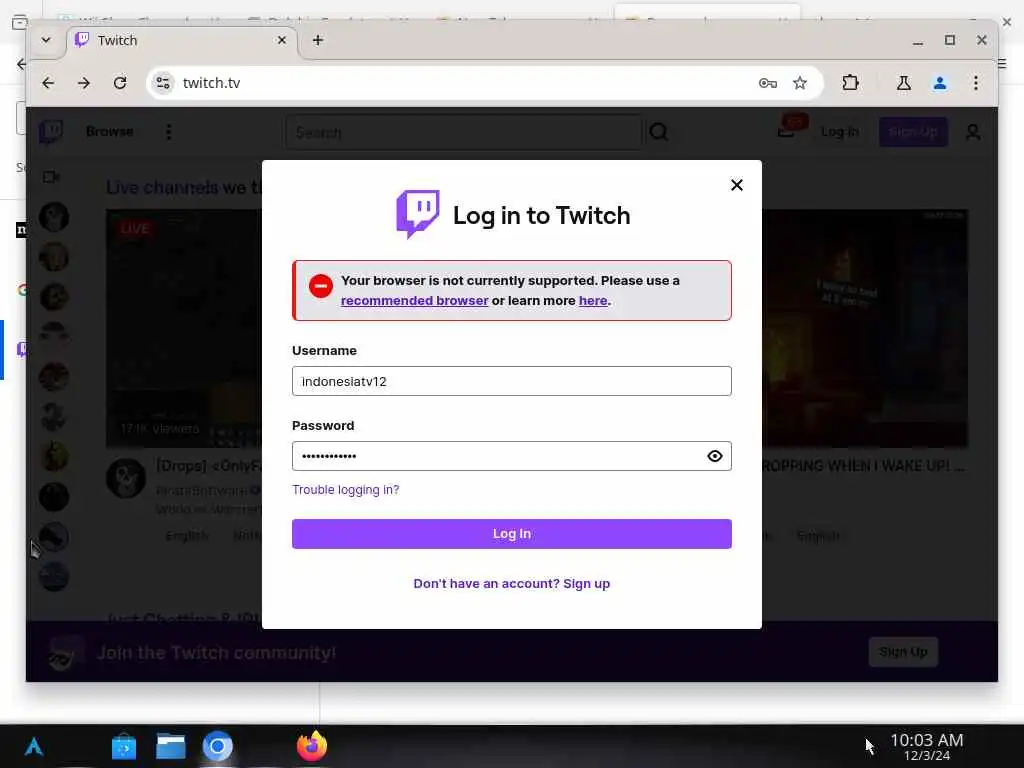Toggle password visibility eye icon
The width and height of the screenshot is (1024, 768).
(714, 456)
